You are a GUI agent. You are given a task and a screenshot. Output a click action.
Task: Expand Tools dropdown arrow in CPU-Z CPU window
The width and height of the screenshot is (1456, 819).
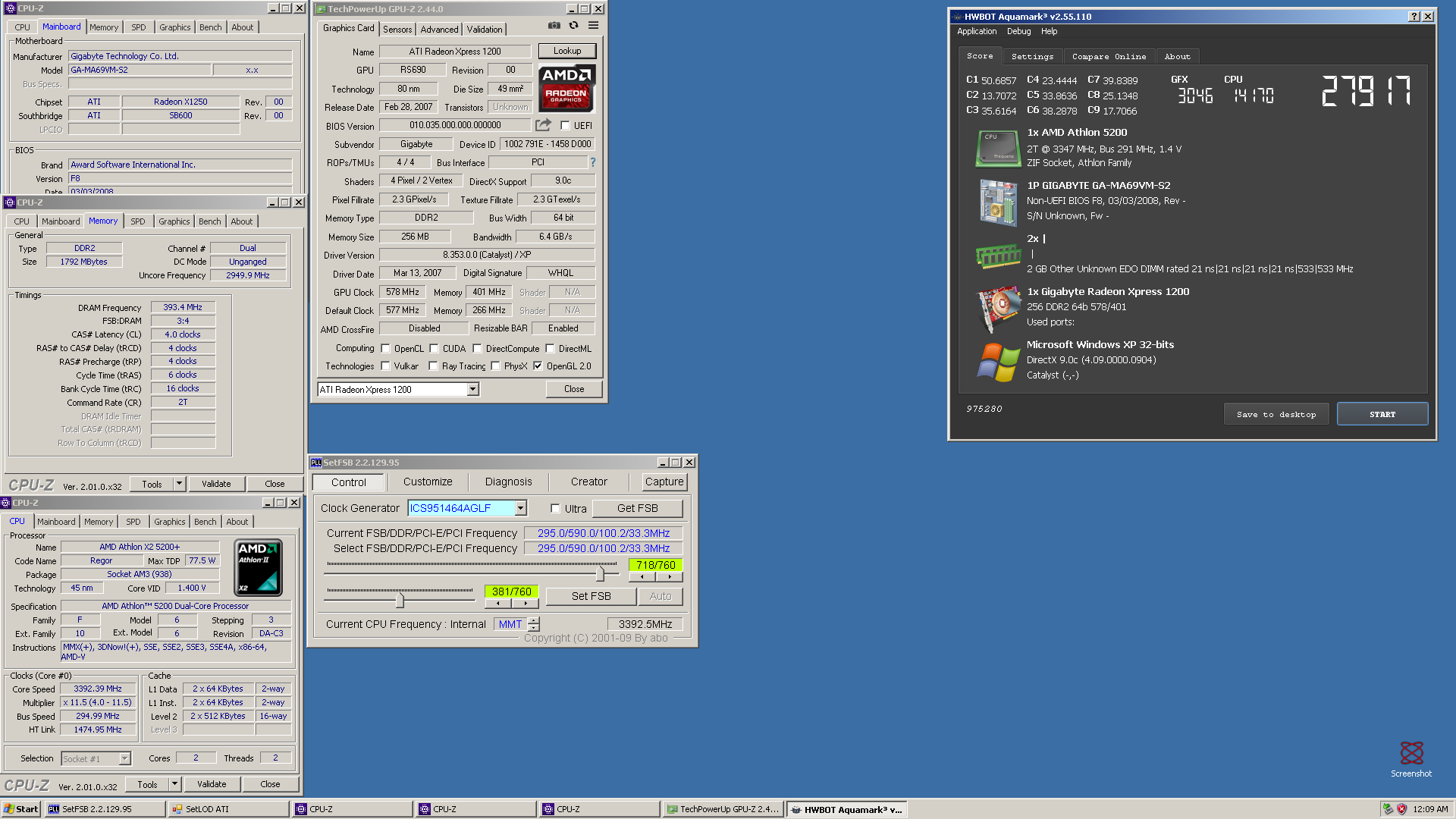pos(175,784)
